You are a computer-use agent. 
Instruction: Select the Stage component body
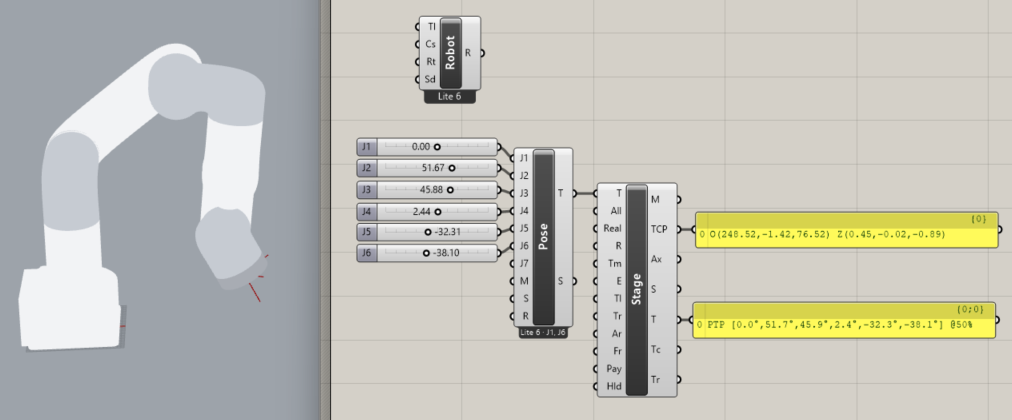pos(636,290)
